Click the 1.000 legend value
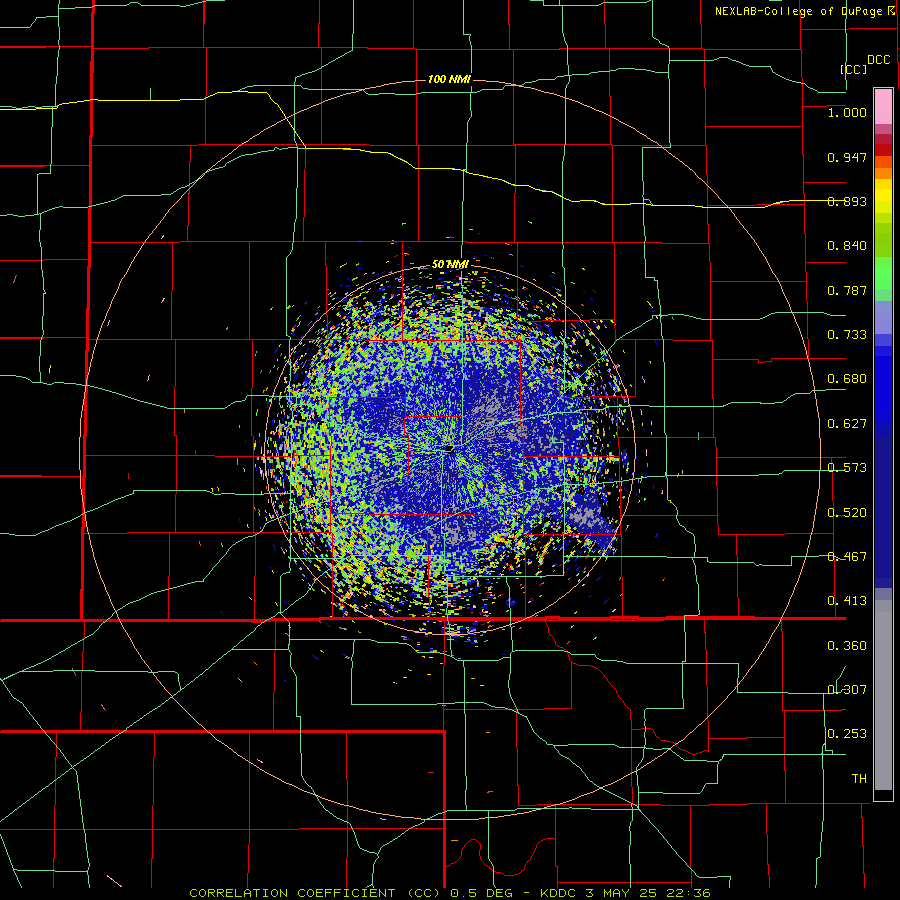The image size is (900, 900). (x=847, y=112)
